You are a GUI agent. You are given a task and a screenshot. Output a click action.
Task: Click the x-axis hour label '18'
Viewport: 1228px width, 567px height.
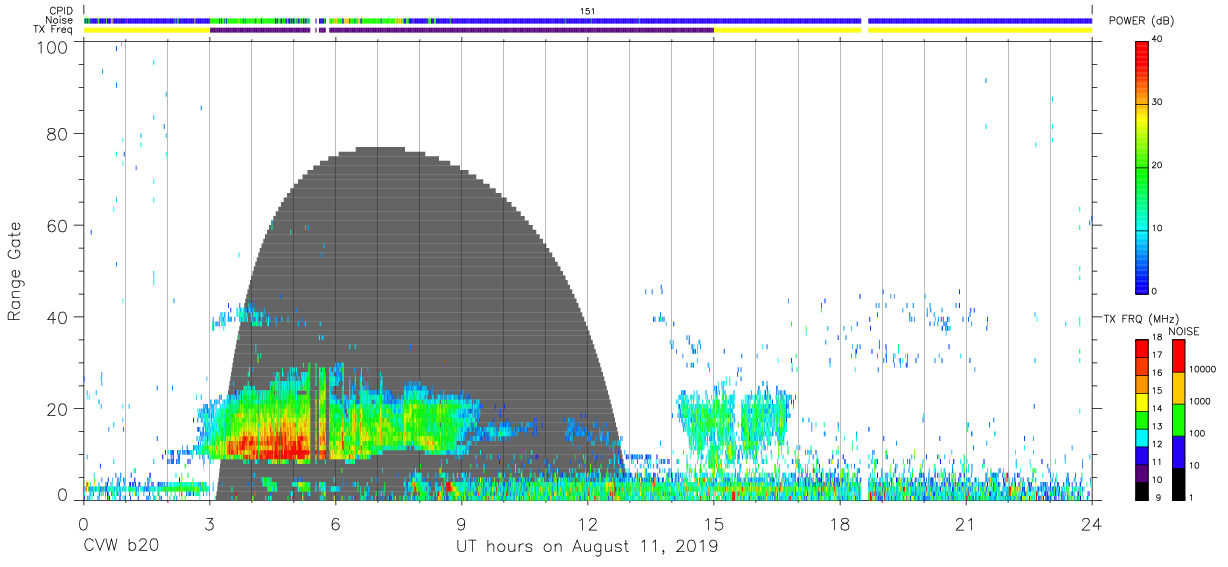[x=840, y=525]
